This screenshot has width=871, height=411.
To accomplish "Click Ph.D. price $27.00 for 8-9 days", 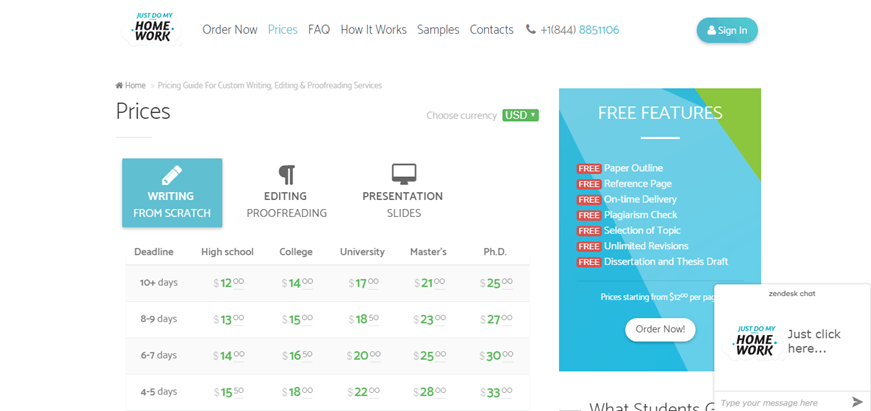I will 496,320.
